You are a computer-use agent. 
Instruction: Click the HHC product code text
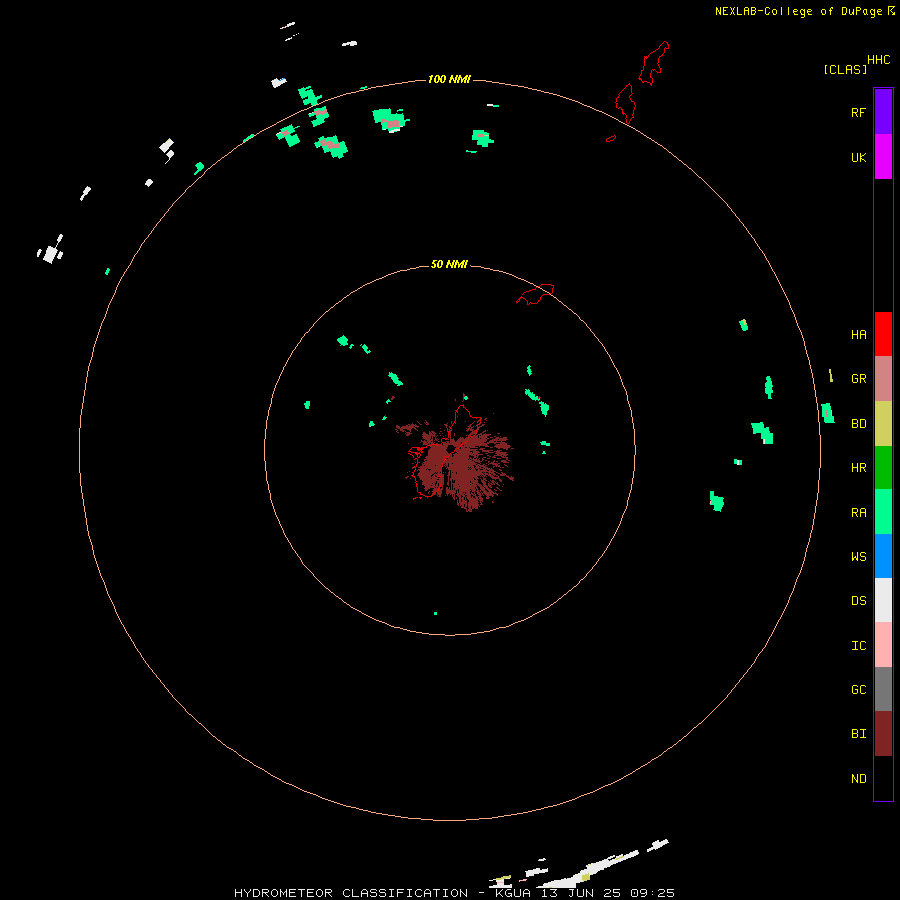coord(878,60)
